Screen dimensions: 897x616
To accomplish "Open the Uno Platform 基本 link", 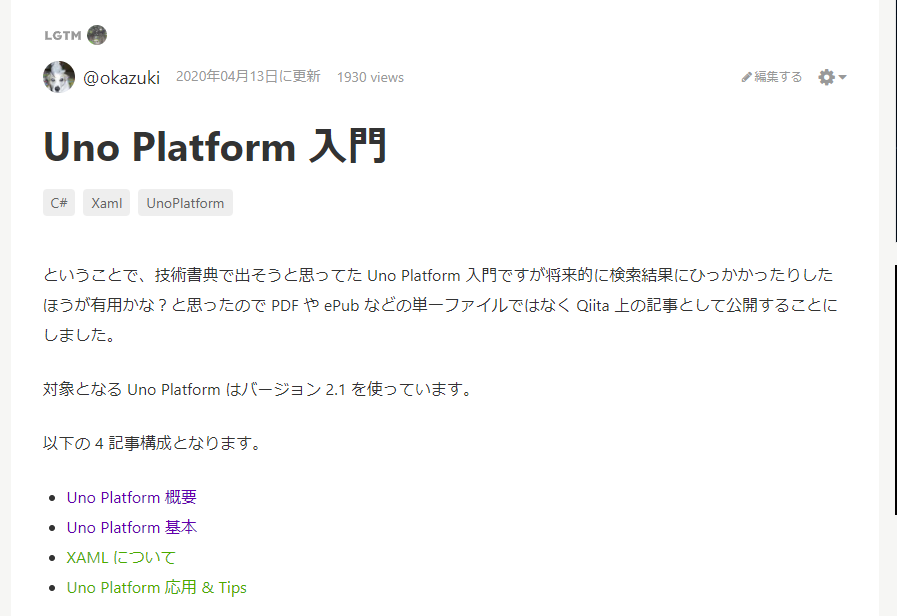I will coord(132,527).
